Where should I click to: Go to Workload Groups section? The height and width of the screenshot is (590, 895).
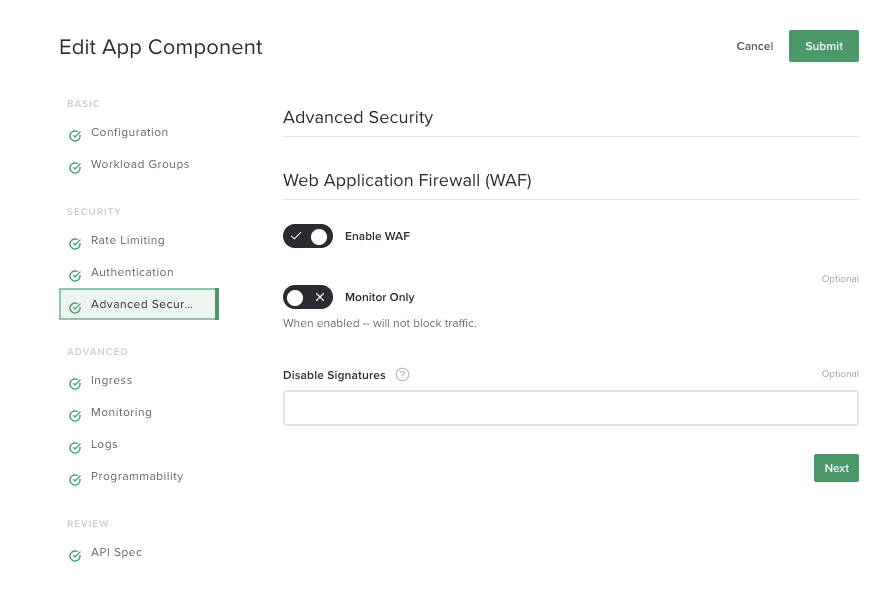(x=139, y=165)
